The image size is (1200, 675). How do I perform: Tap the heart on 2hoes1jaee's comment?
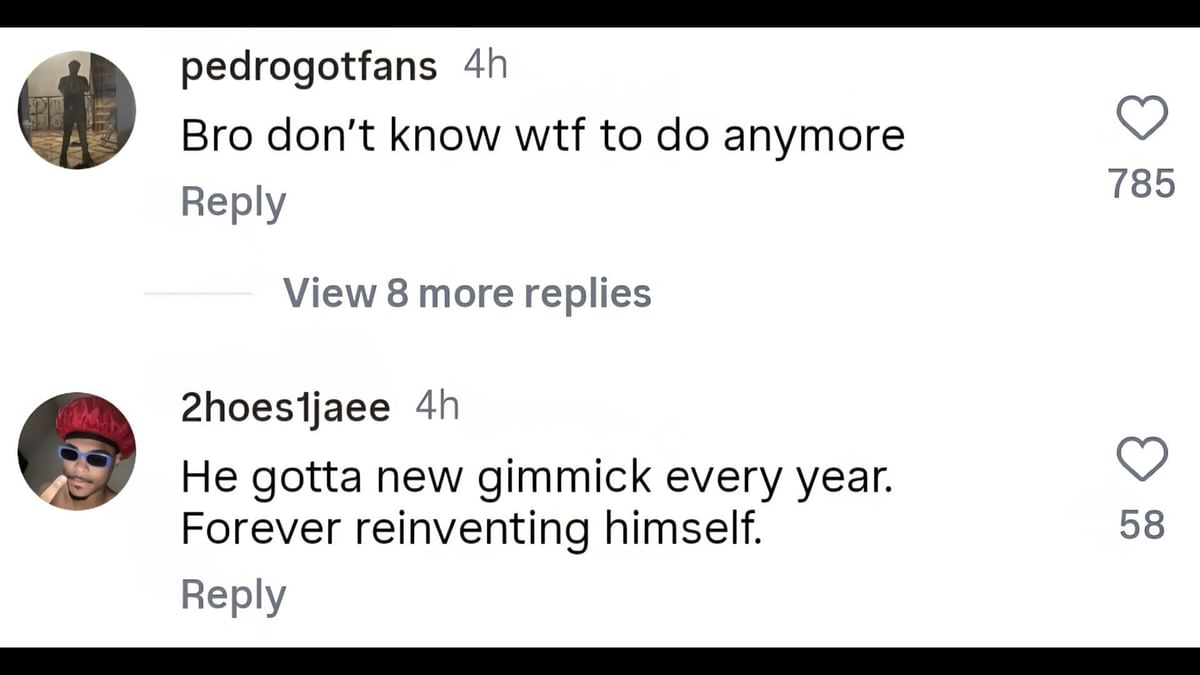tap(1141, 459)
